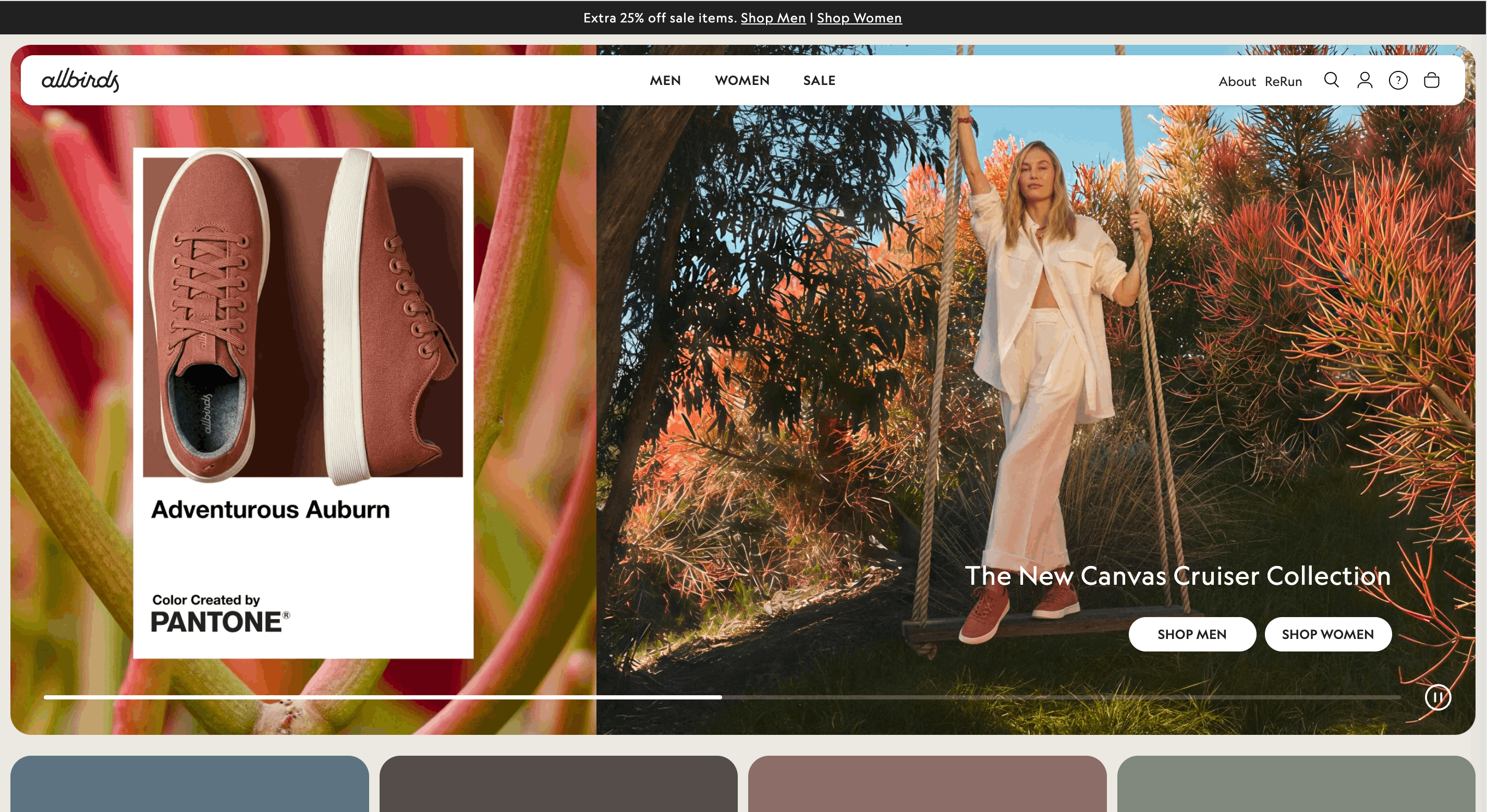Go to the Allbirds logo homepage

click(x=80, y=80)
